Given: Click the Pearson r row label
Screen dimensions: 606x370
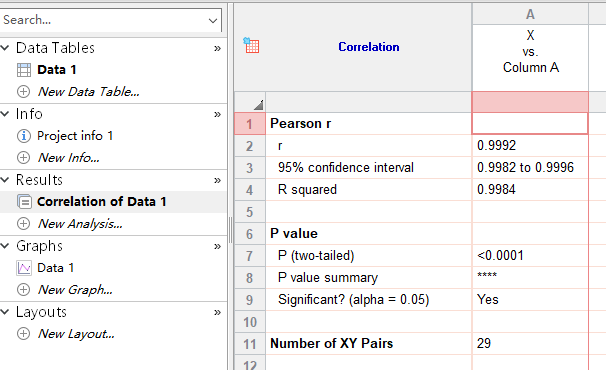Looking at the screenshot, I should 300,124.
